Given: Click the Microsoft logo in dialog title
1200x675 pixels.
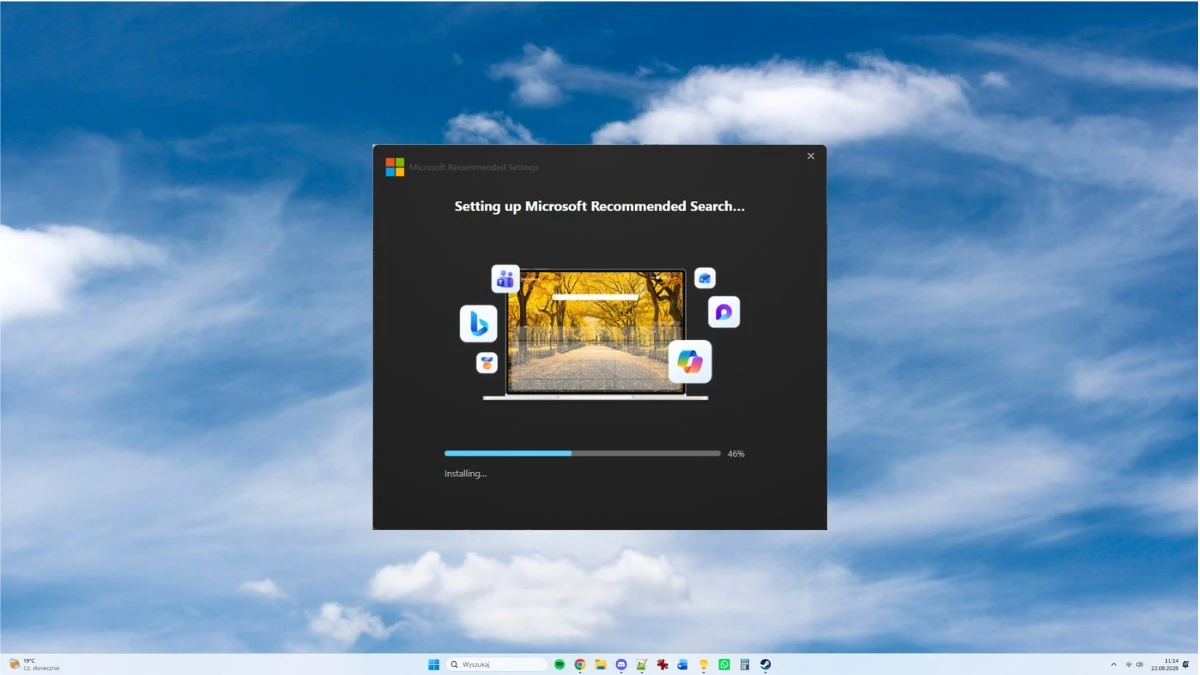Looking at the screenshot, I should pos(395,167).
